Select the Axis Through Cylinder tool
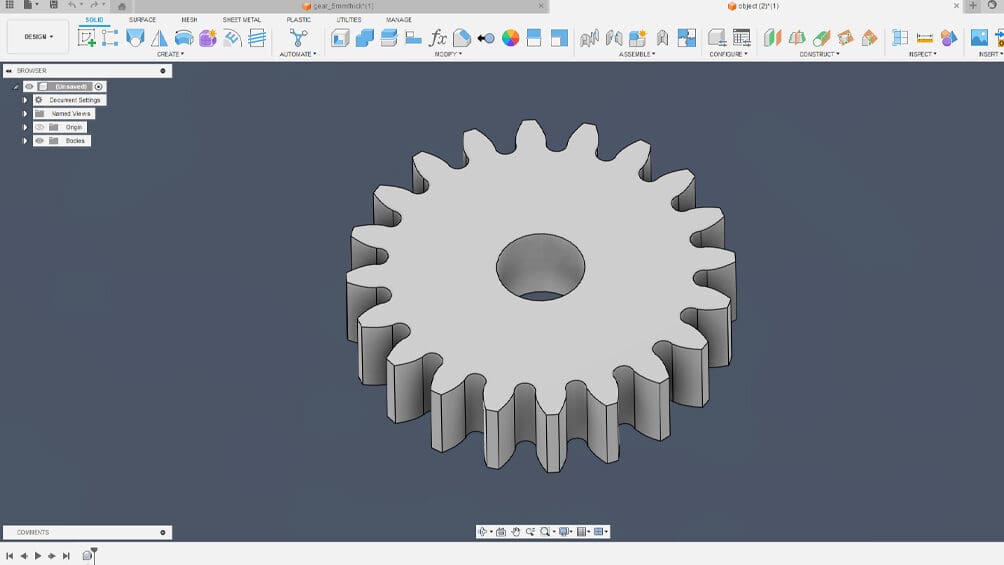This screenshot has width=1004, height=565. point(821,38)
